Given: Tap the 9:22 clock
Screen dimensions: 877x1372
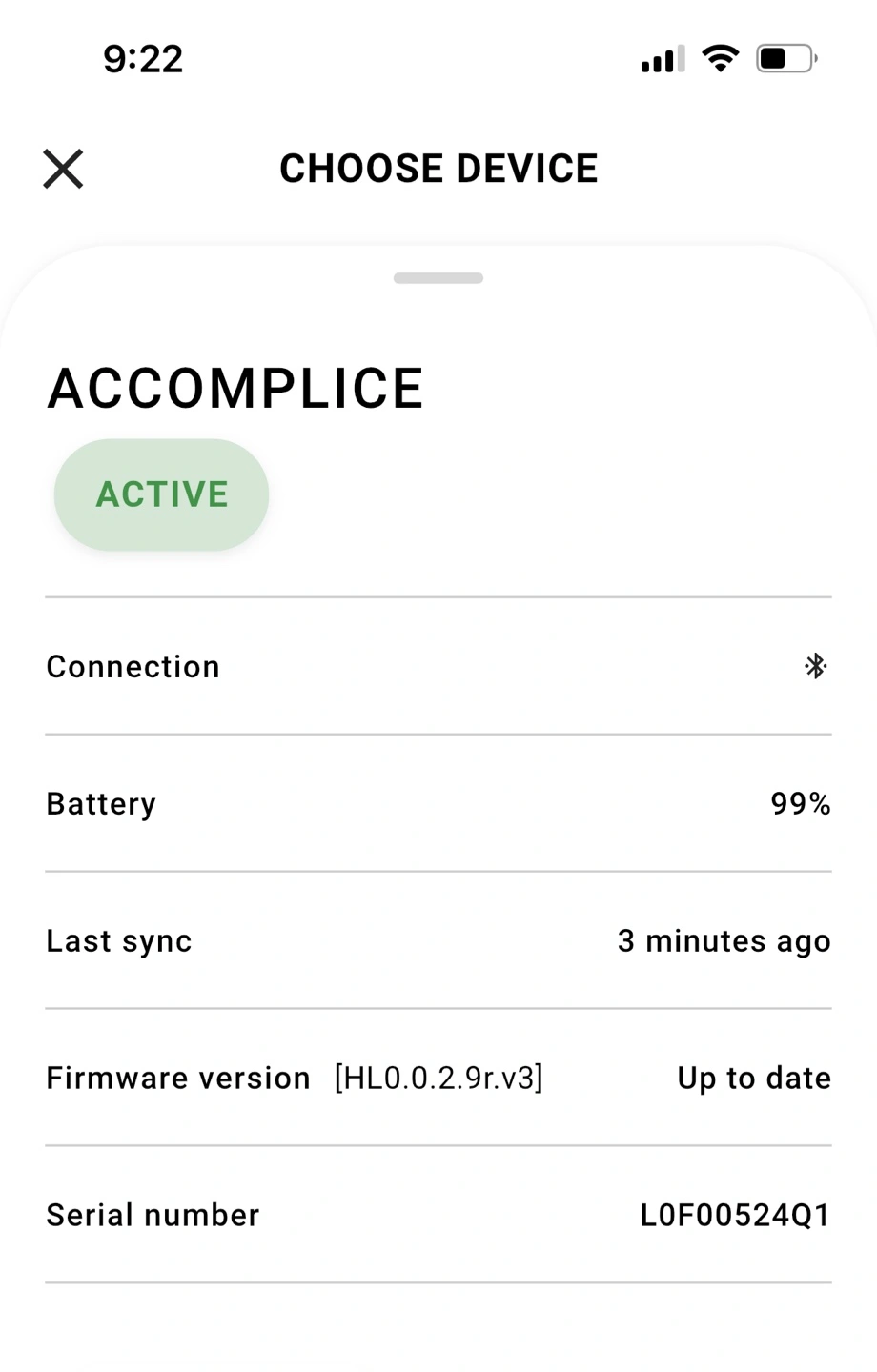Looking at the screenshot, I should click(143, 59).
